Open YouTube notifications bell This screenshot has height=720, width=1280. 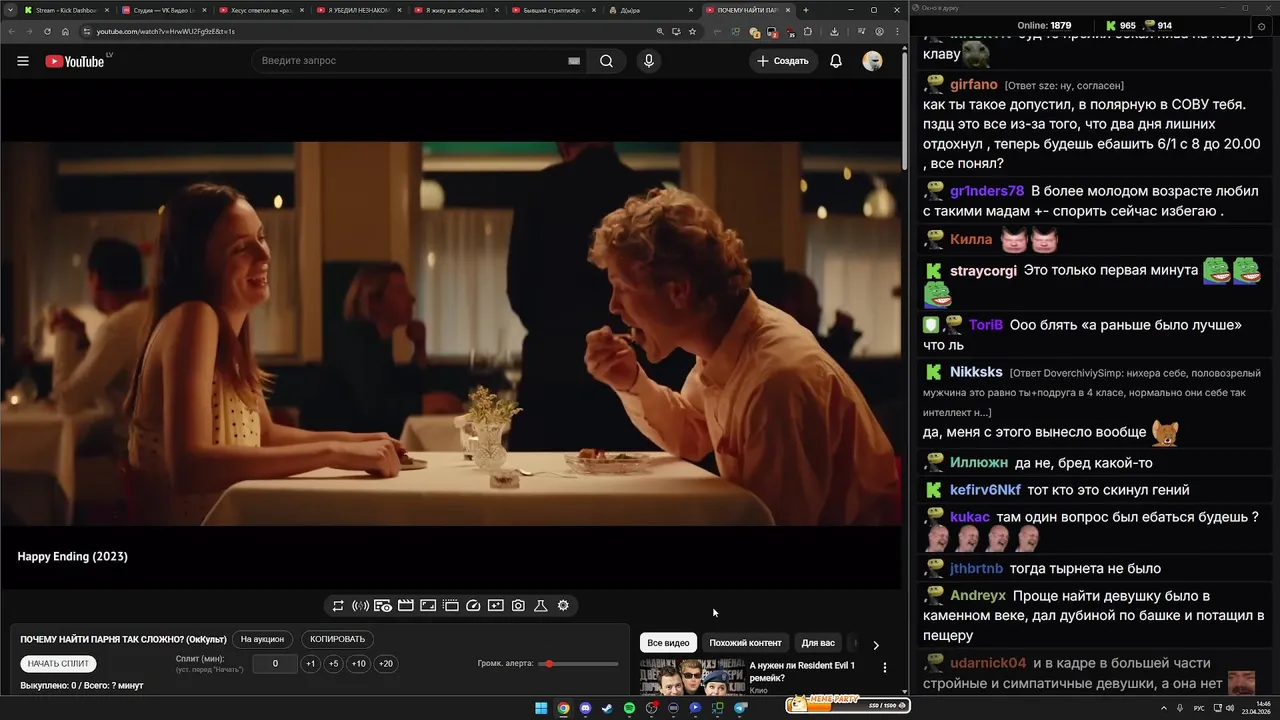pyautogui.click(x=836, y=61)
